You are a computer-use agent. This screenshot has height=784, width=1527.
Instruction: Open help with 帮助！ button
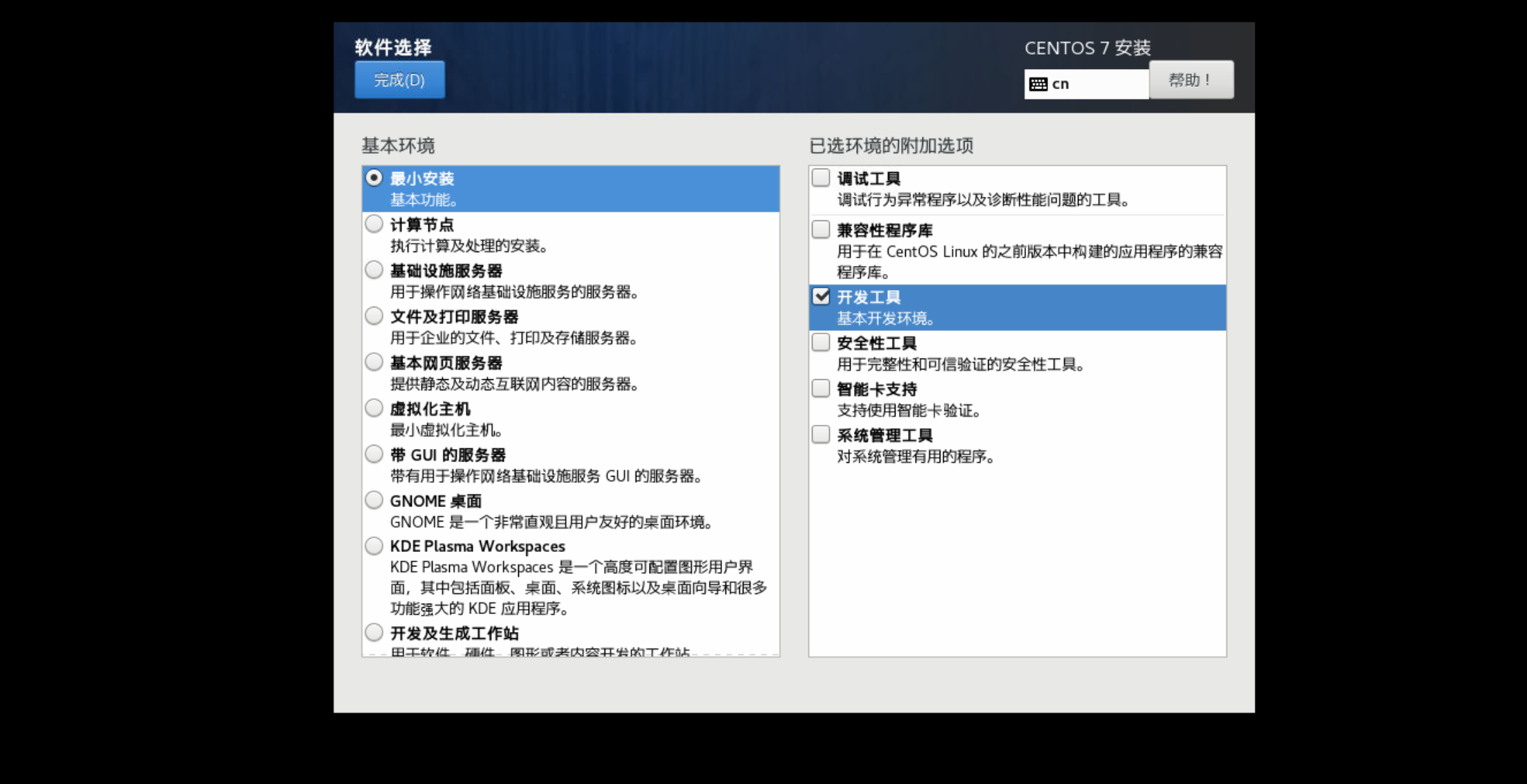pos(1191,79)
